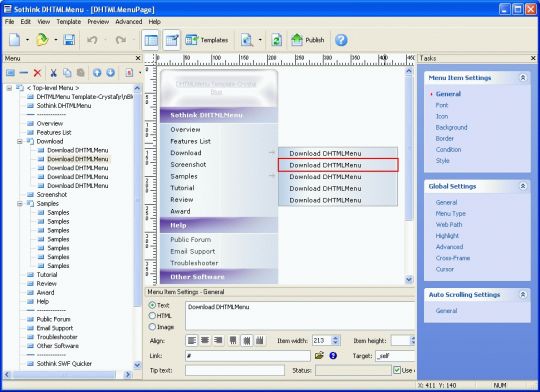
Task: Open the New document dropdown arrow
Action: [27, 40]
